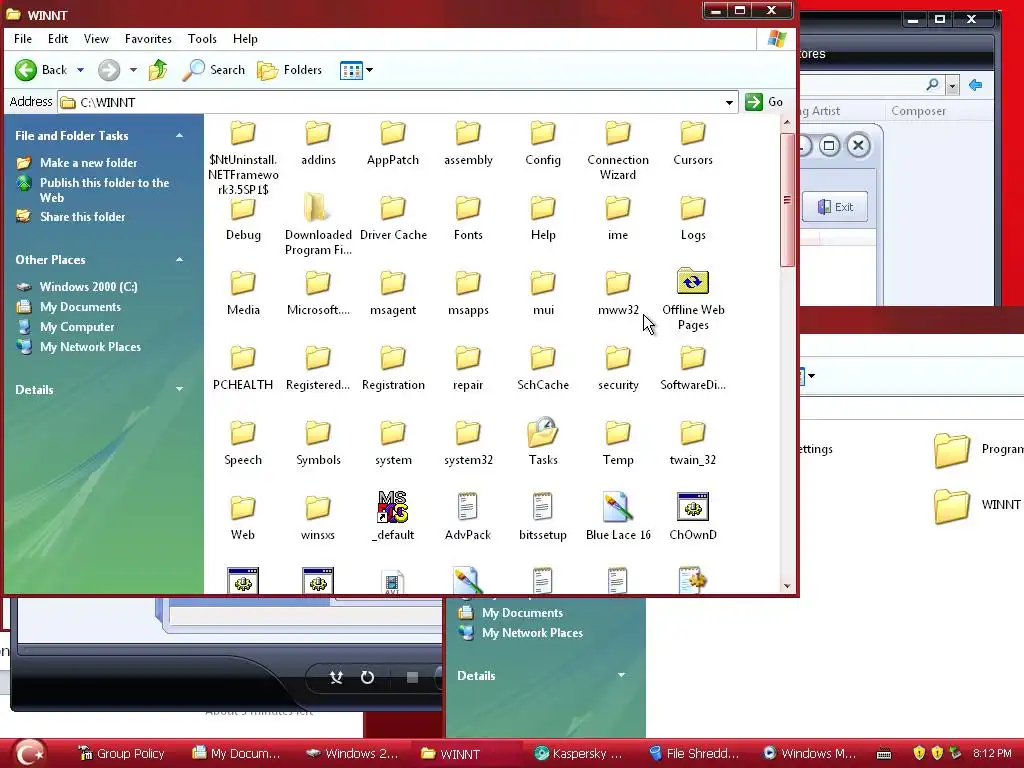Screen dimensions: 1024x768
Task: Switch to Group Policy taskbar button
Action: click(121, 754)
